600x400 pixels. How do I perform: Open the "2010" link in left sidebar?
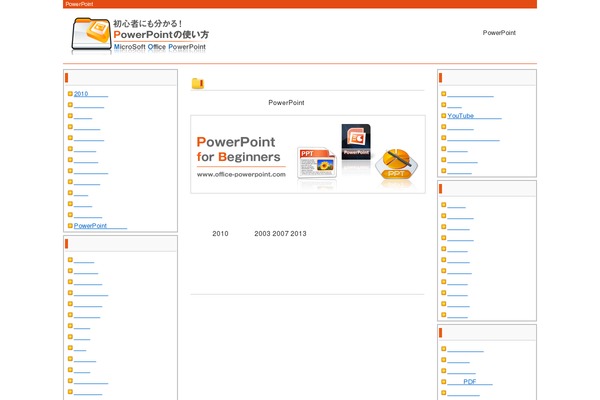tap(91, 94)
